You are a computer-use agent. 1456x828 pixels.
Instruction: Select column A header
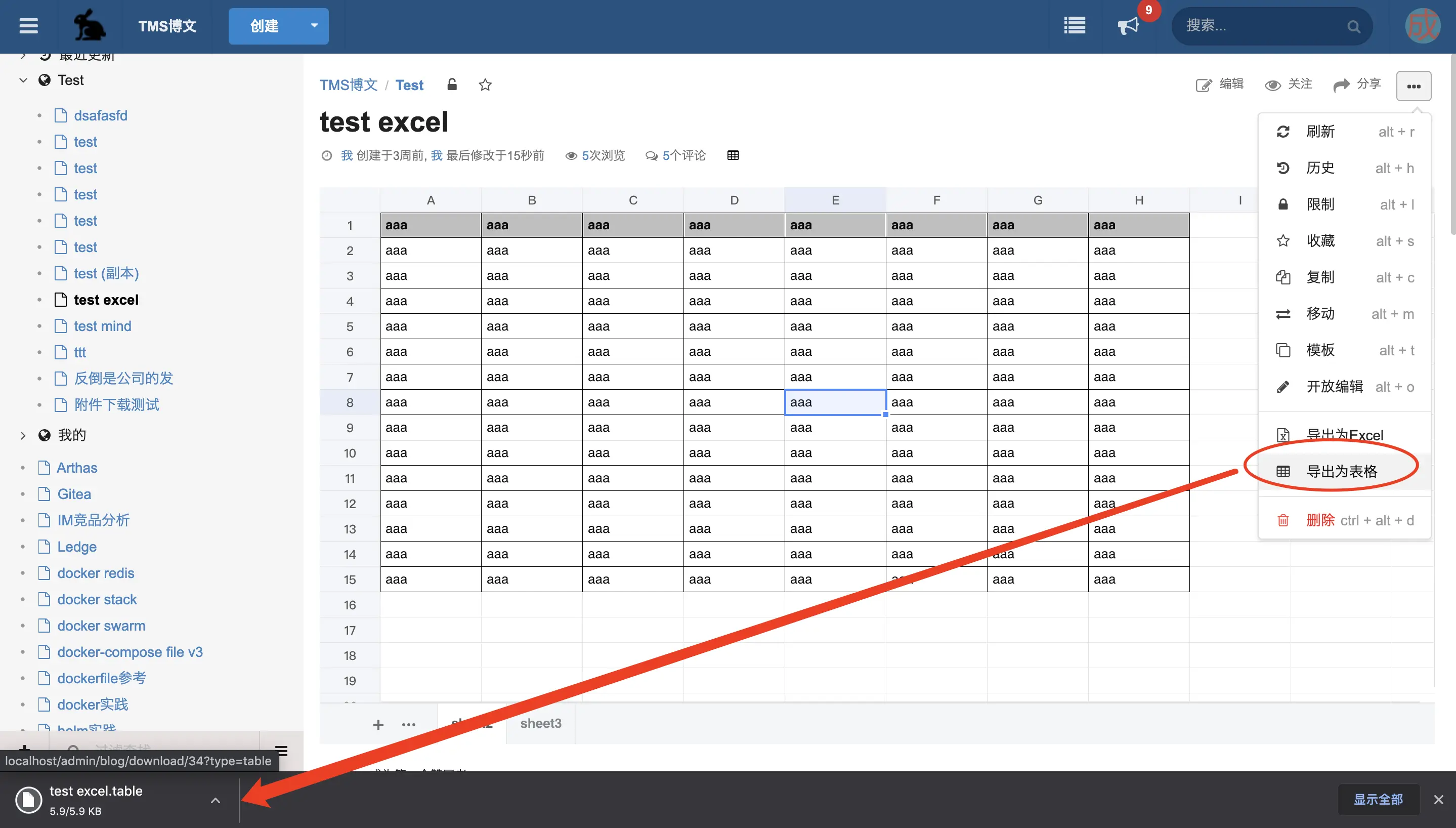coord(431,200)
